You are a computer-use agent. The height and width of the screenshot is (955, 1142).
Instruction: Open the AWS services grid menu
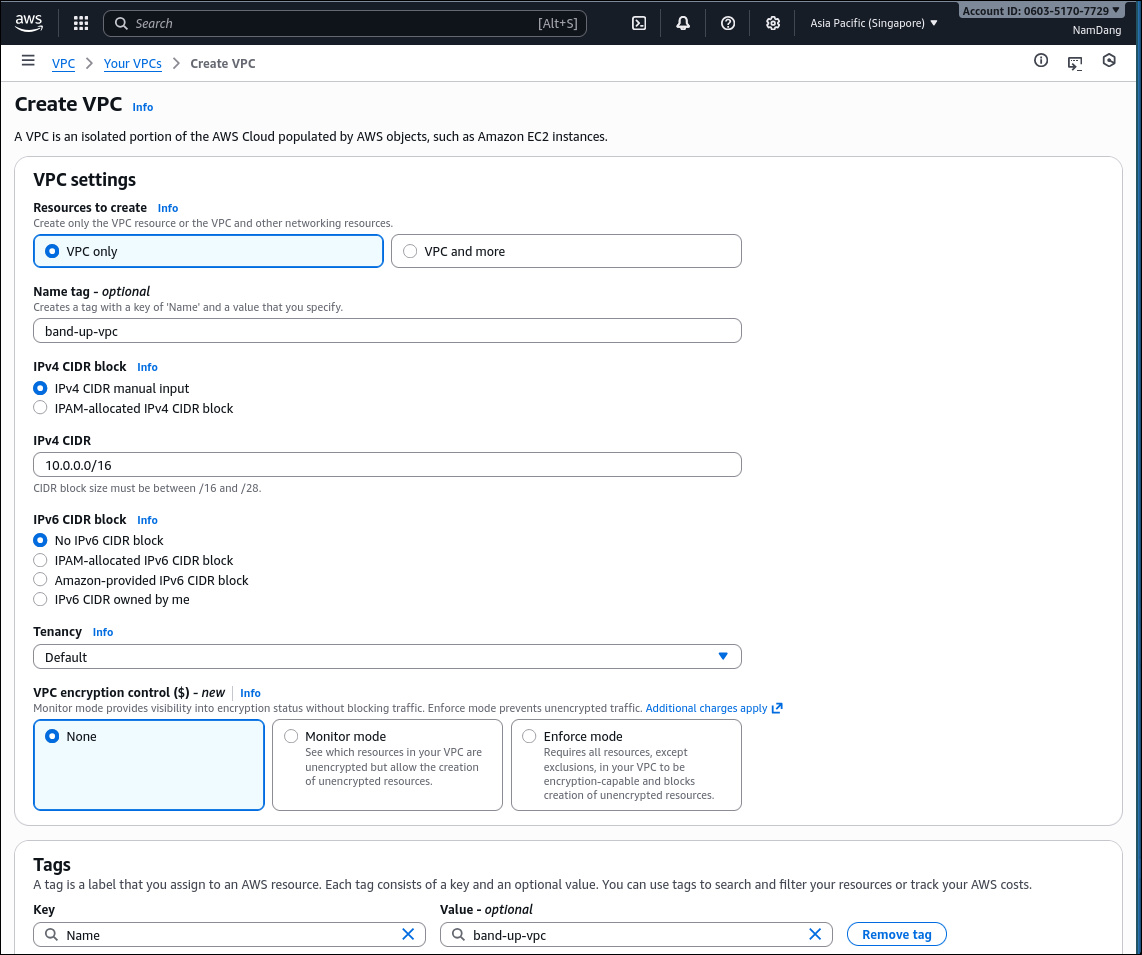tap(81, 23)
